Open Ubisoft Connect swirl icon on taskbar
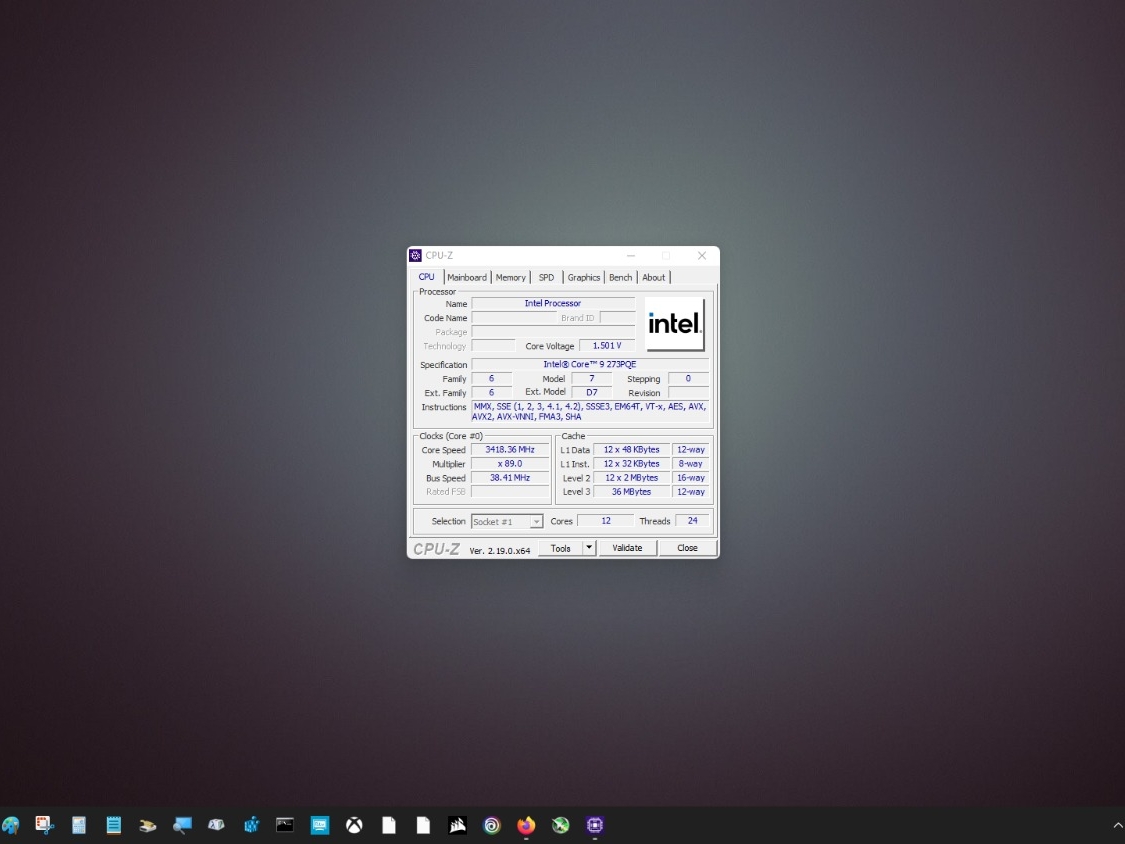The width and height of the screenshot is (1125, 844). click(x=491, y=825)
